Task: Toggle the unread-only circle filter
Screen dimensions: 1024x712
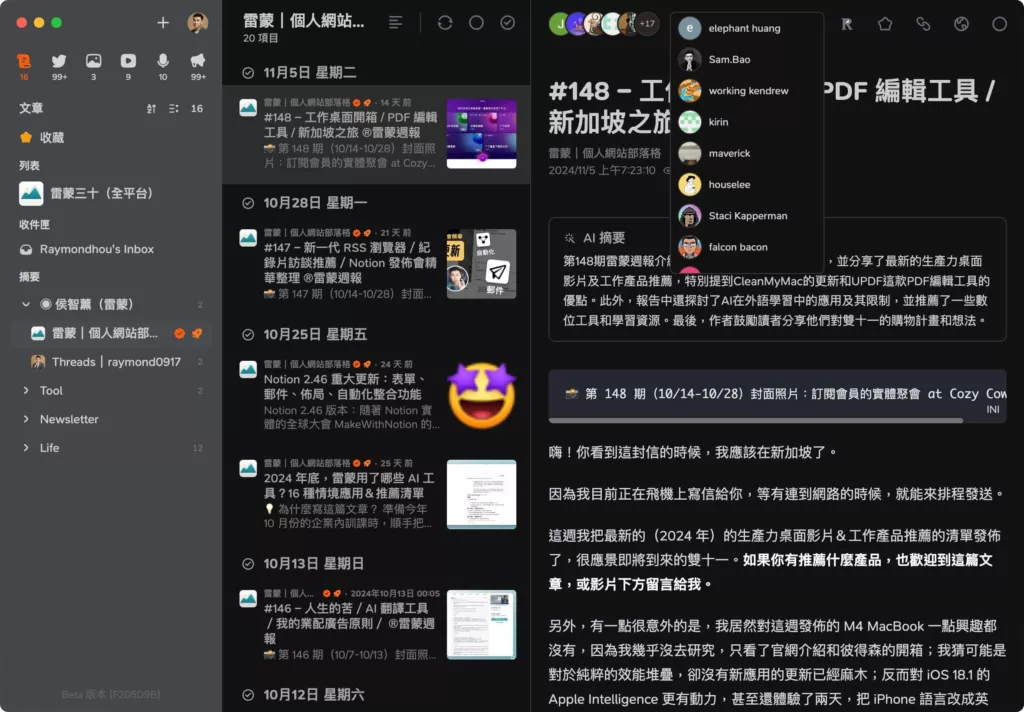Action: point(476,23)
